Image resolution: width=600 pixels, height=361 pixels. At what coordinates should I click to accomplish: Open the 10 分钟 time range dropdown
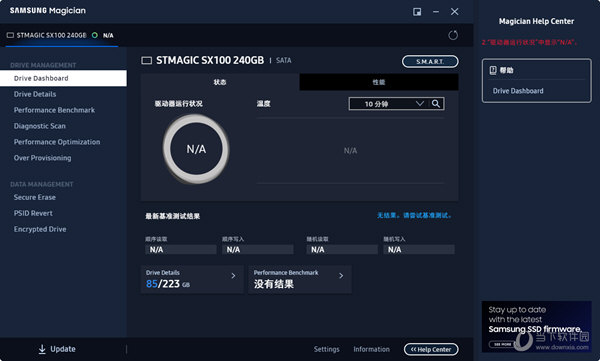click(389, 104)
